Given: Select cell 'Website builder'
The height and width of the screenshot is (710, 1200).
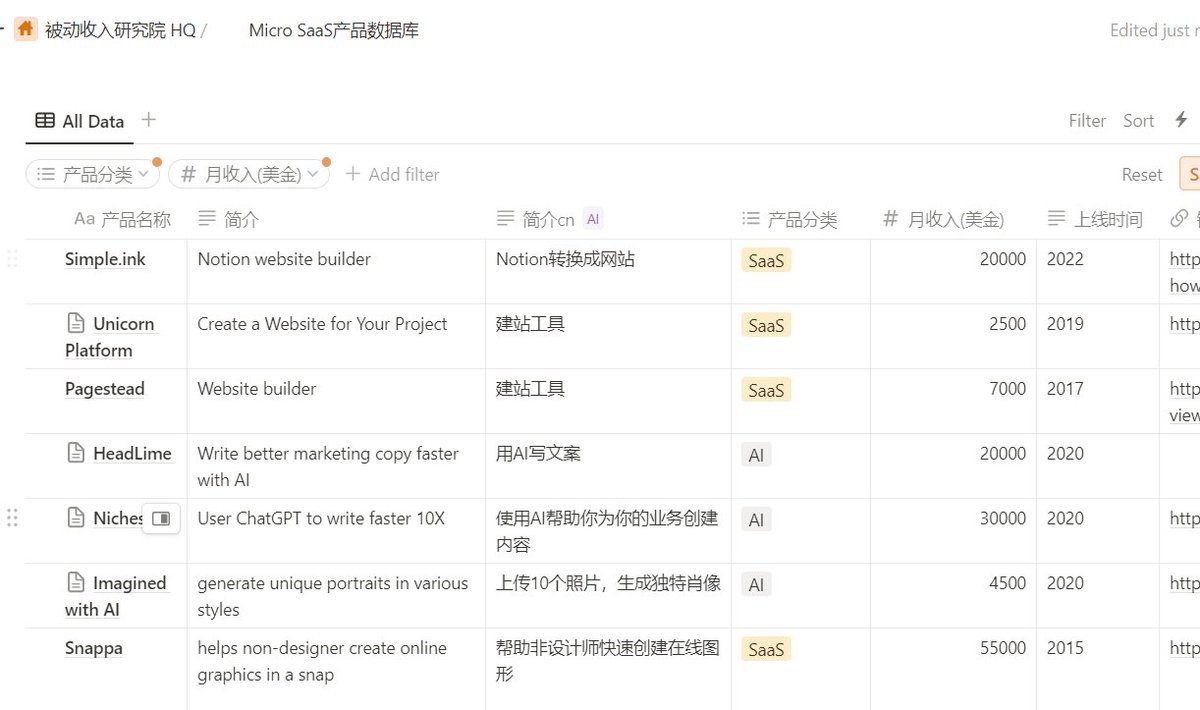Looking at the screenshot, I should [x=336, y=401].
